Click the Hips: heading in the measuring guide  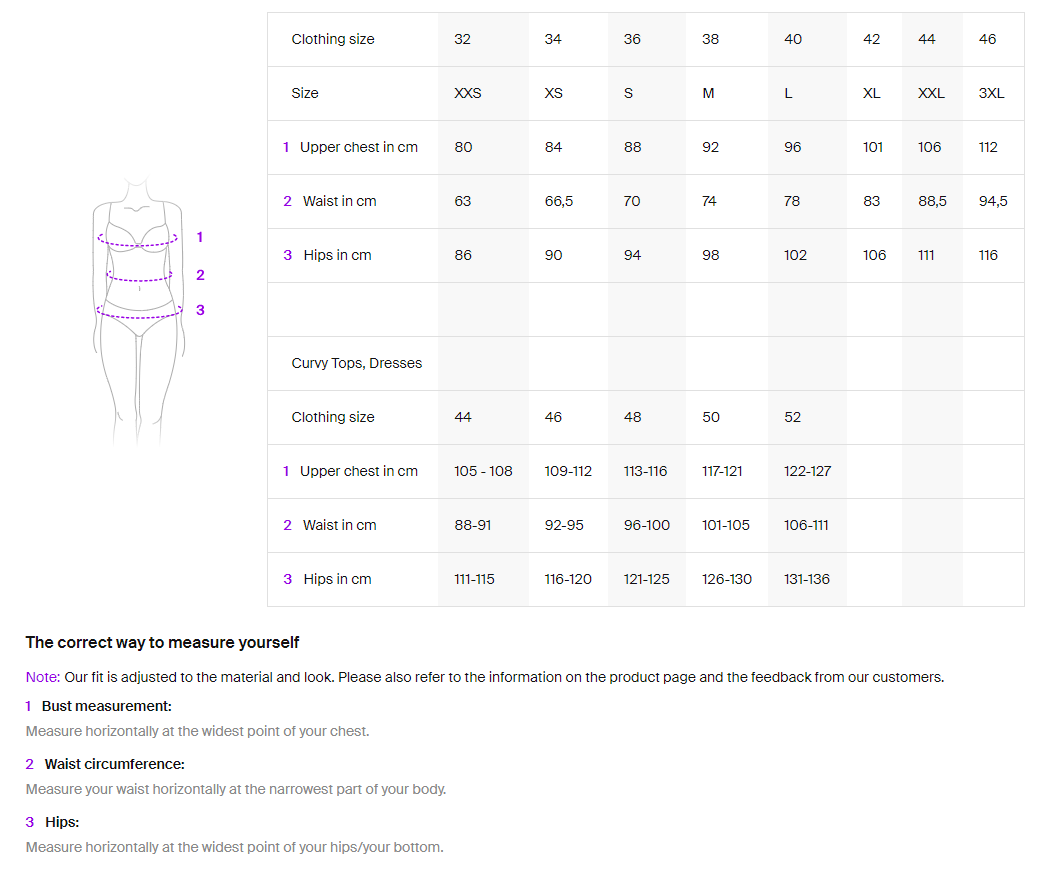tap(62, 822)
